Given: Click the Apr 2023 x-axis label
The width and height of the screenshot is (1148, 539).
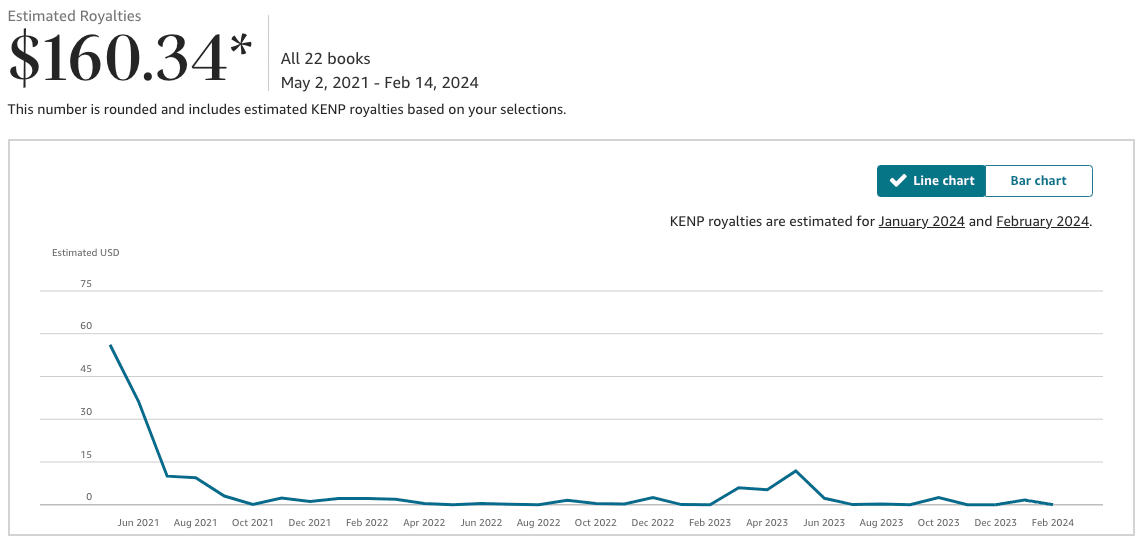Looking at the screenshot, I should pos(767,523).
